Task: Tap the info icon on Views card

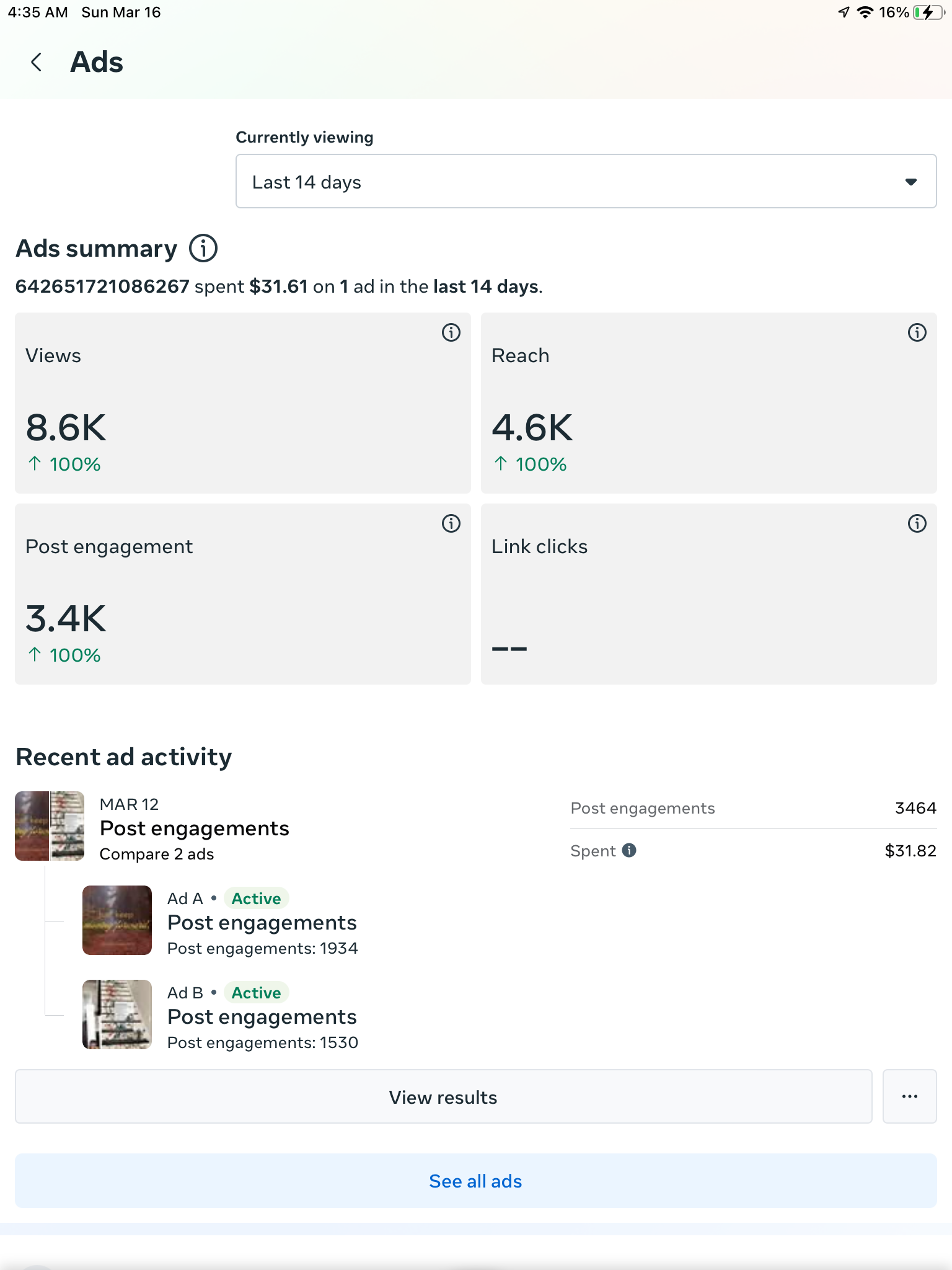Action: [x=451, y=333]
